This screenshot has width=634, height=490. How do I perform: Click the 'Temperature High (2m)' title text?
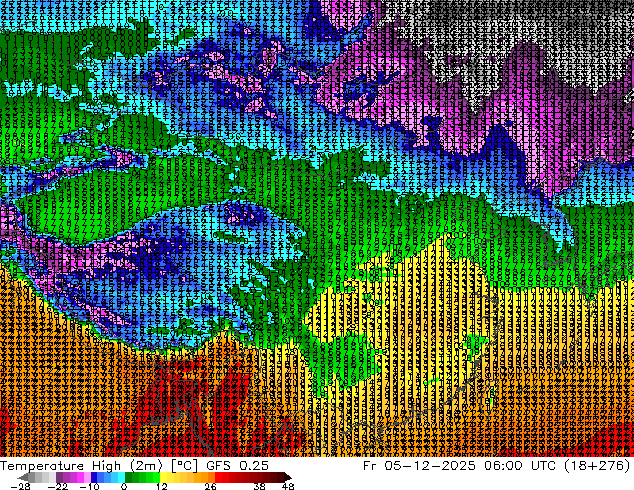pyautogui.click(x=81, y=466)
